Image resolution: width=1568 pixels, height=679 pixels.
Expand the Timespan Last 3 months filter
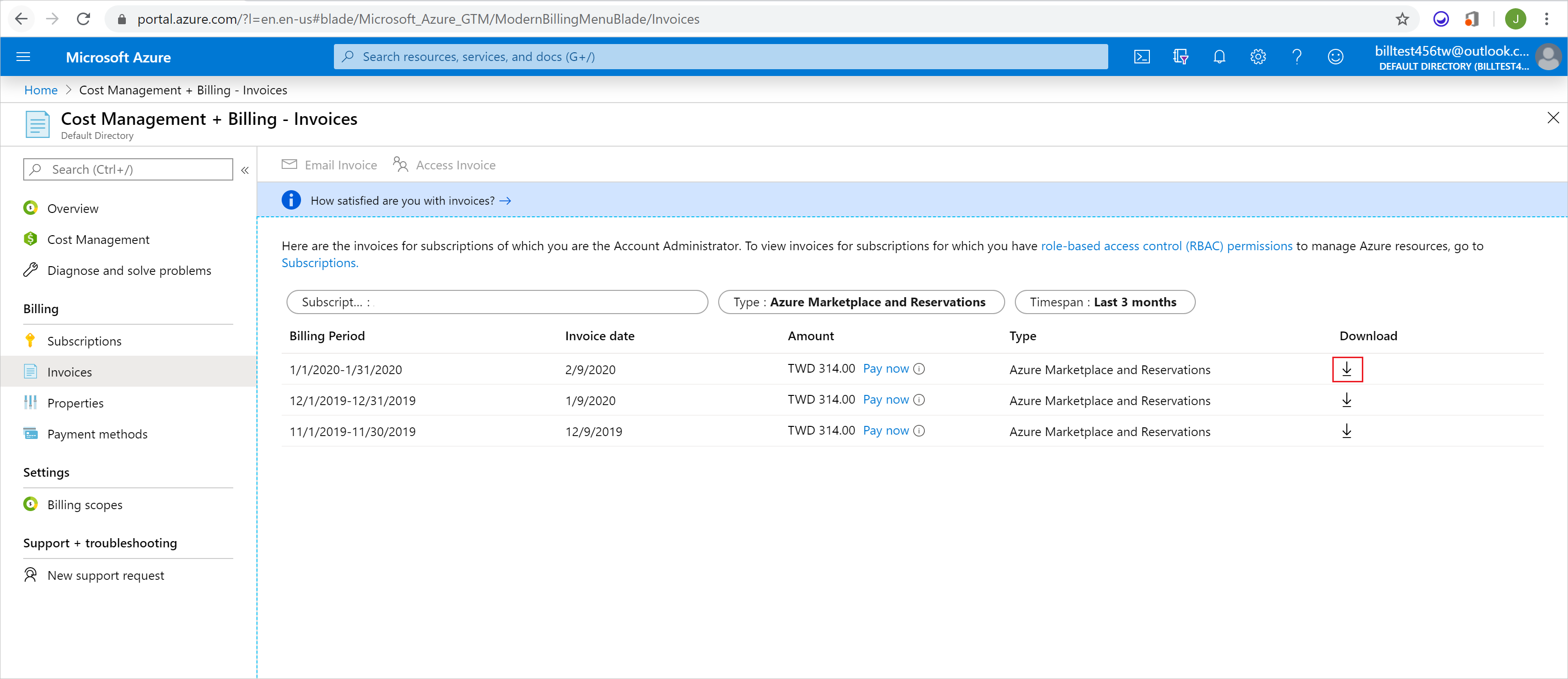[x=1104, y=302]
